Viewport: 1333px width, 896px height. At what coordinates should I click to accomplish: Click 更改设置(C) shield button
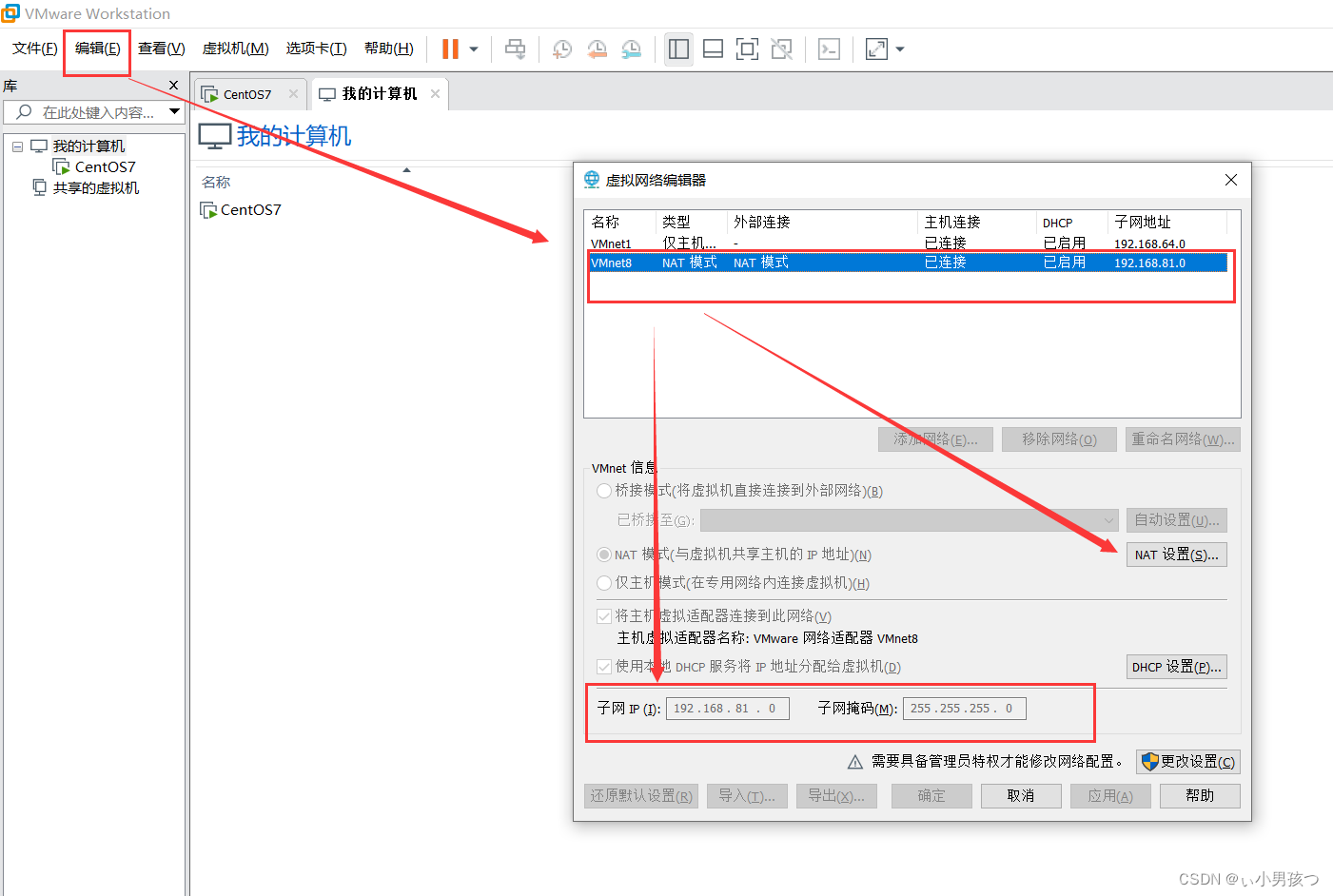(1187, 762)
